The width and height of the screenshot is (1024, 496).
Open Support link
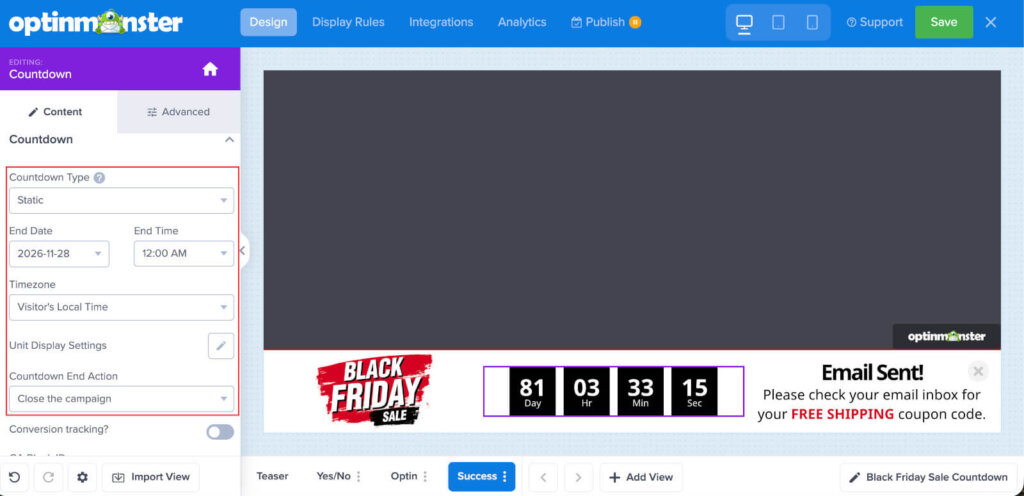pyautogui.click(x=874, y=22)
